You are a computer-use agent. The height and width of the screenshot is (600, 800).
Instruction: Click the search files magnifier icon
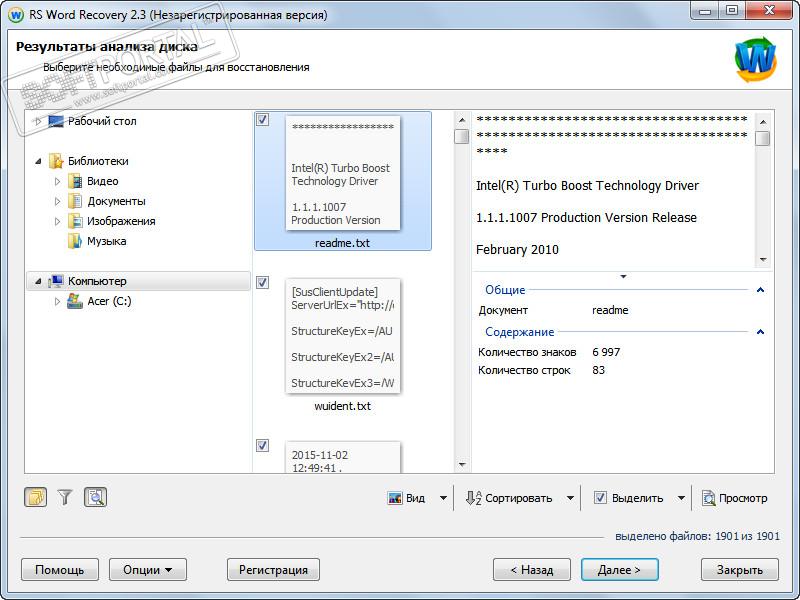click(x=95, y=497)
